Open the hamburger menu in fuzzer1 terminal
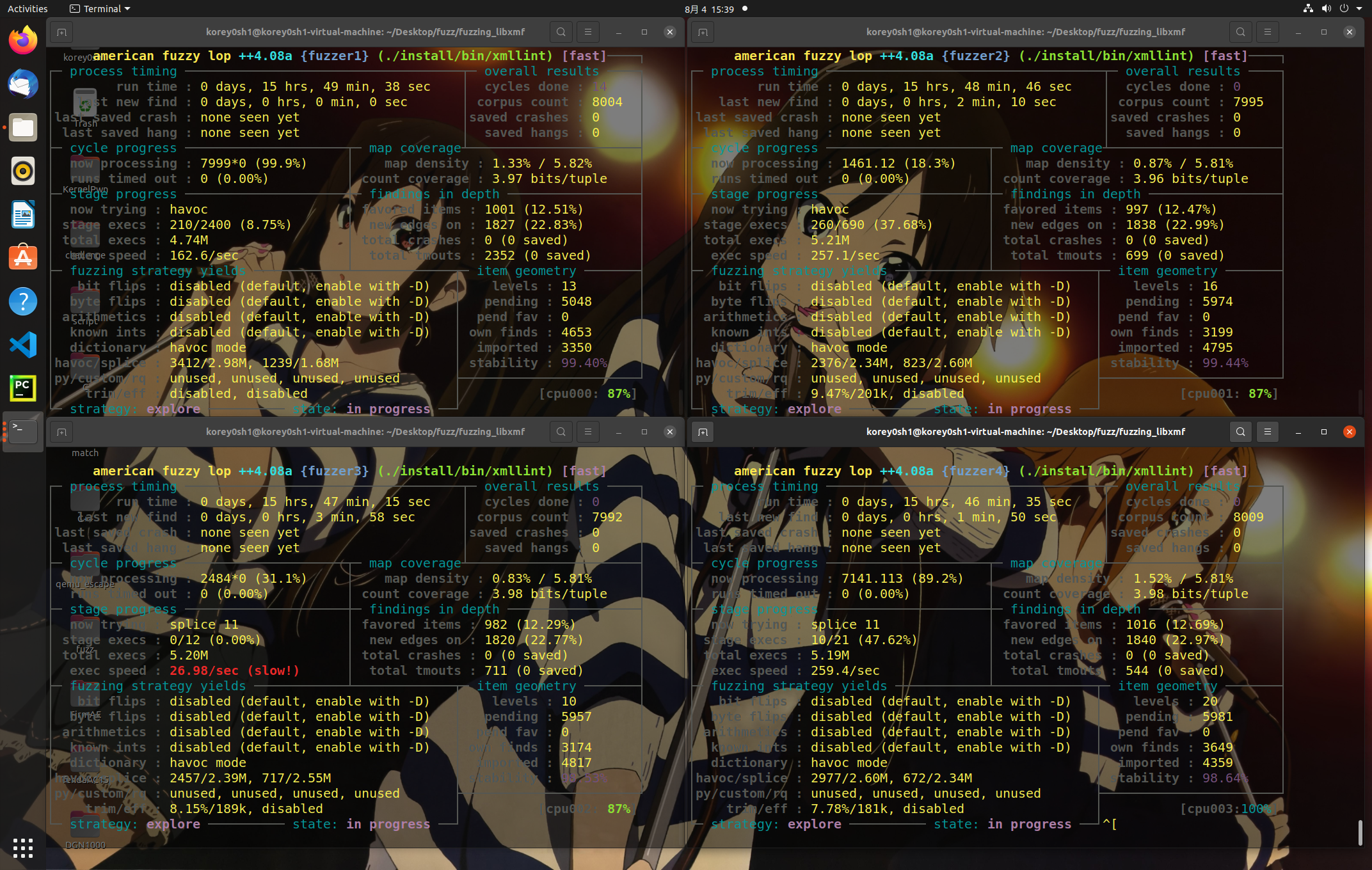Screen dimensions: 1372x870 pos(588,32)
